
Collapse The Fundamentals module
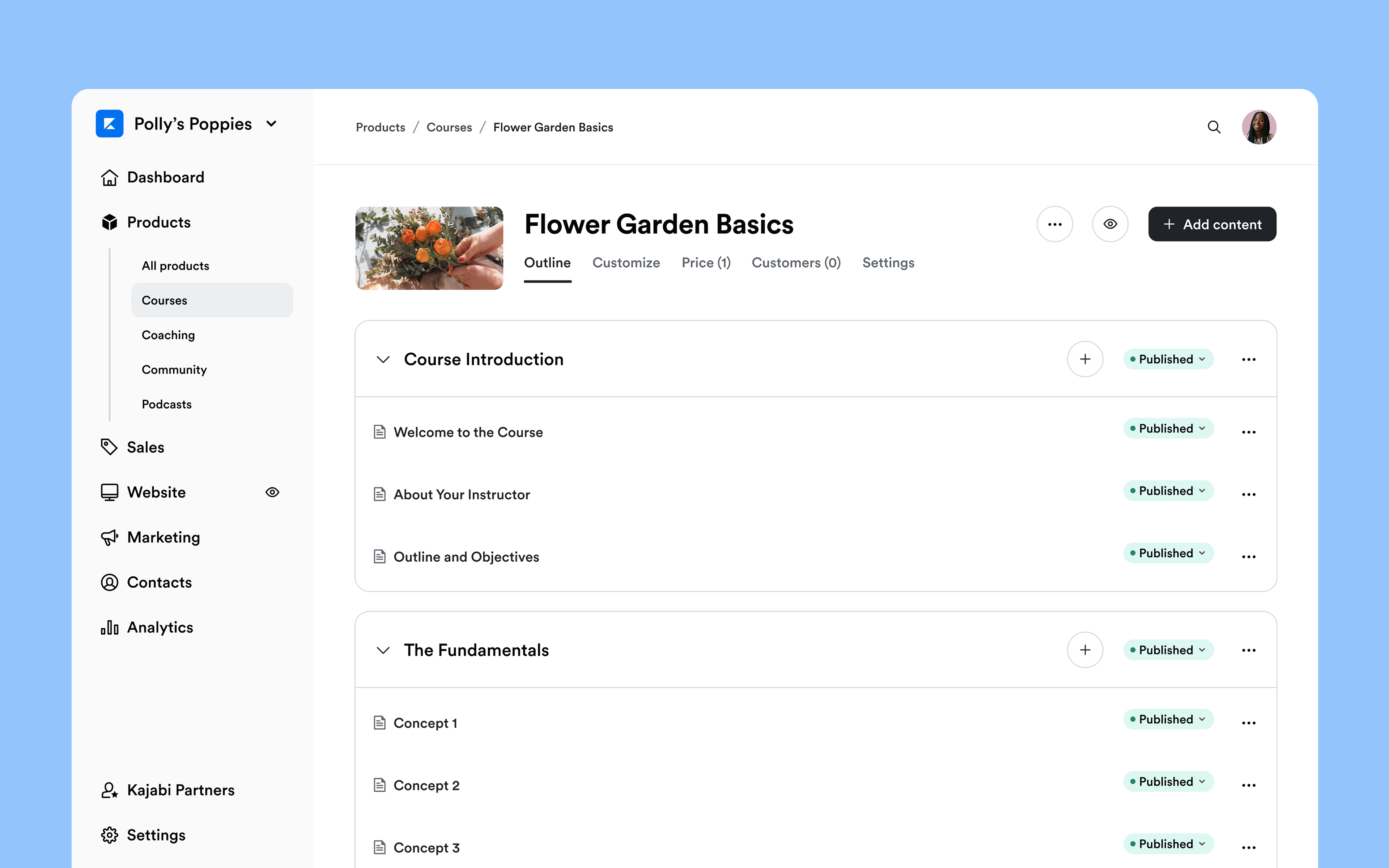[x=383, y=650]
